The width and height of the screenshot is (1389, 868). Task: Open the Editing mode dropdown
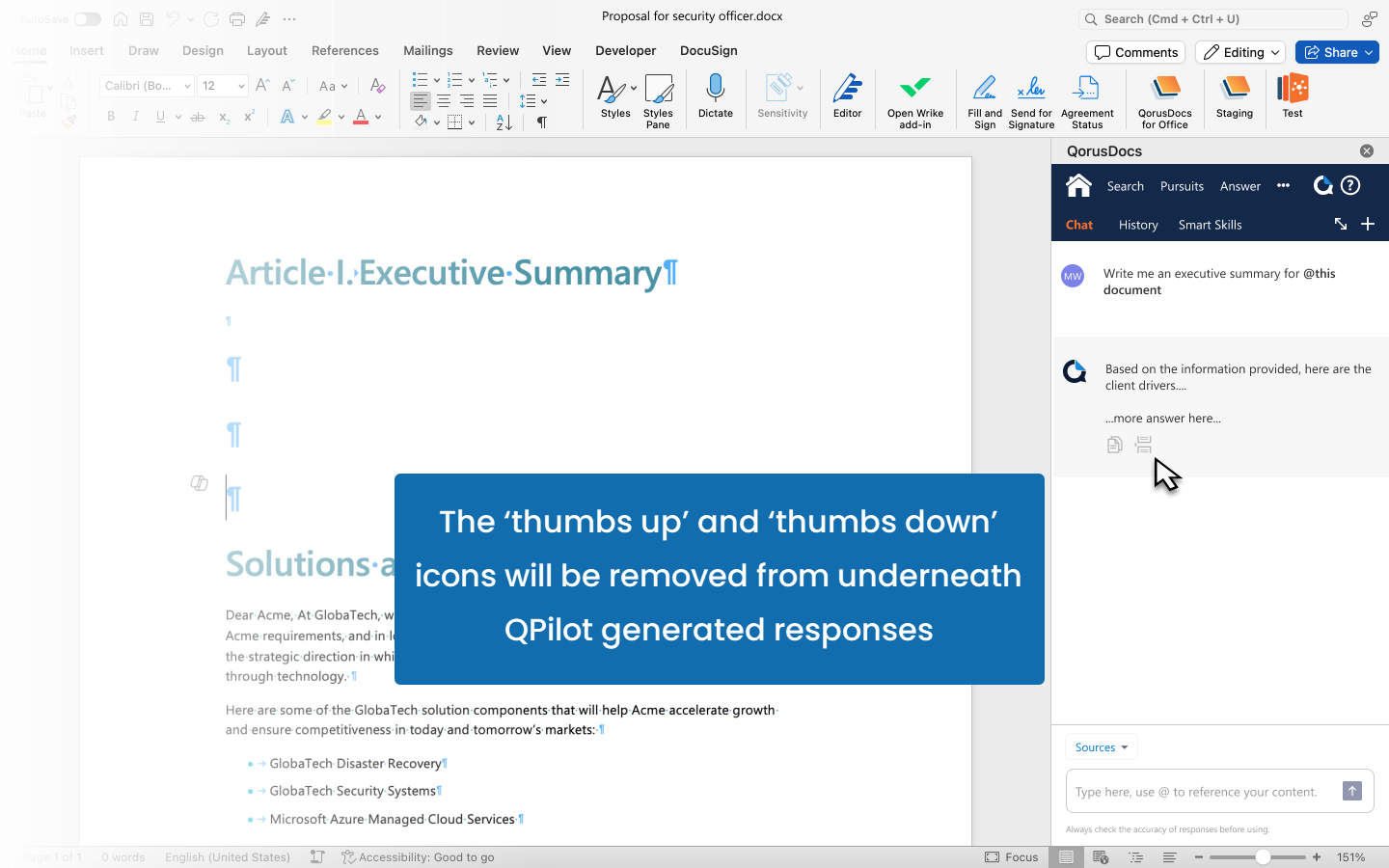tap(1240, 52)
